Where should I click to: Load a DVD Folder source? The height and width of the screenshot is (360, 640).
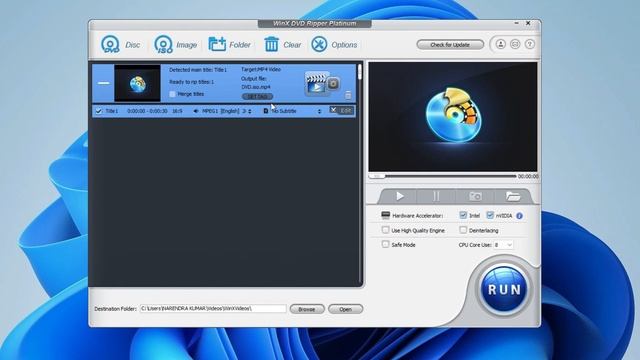tap(229, 44)
